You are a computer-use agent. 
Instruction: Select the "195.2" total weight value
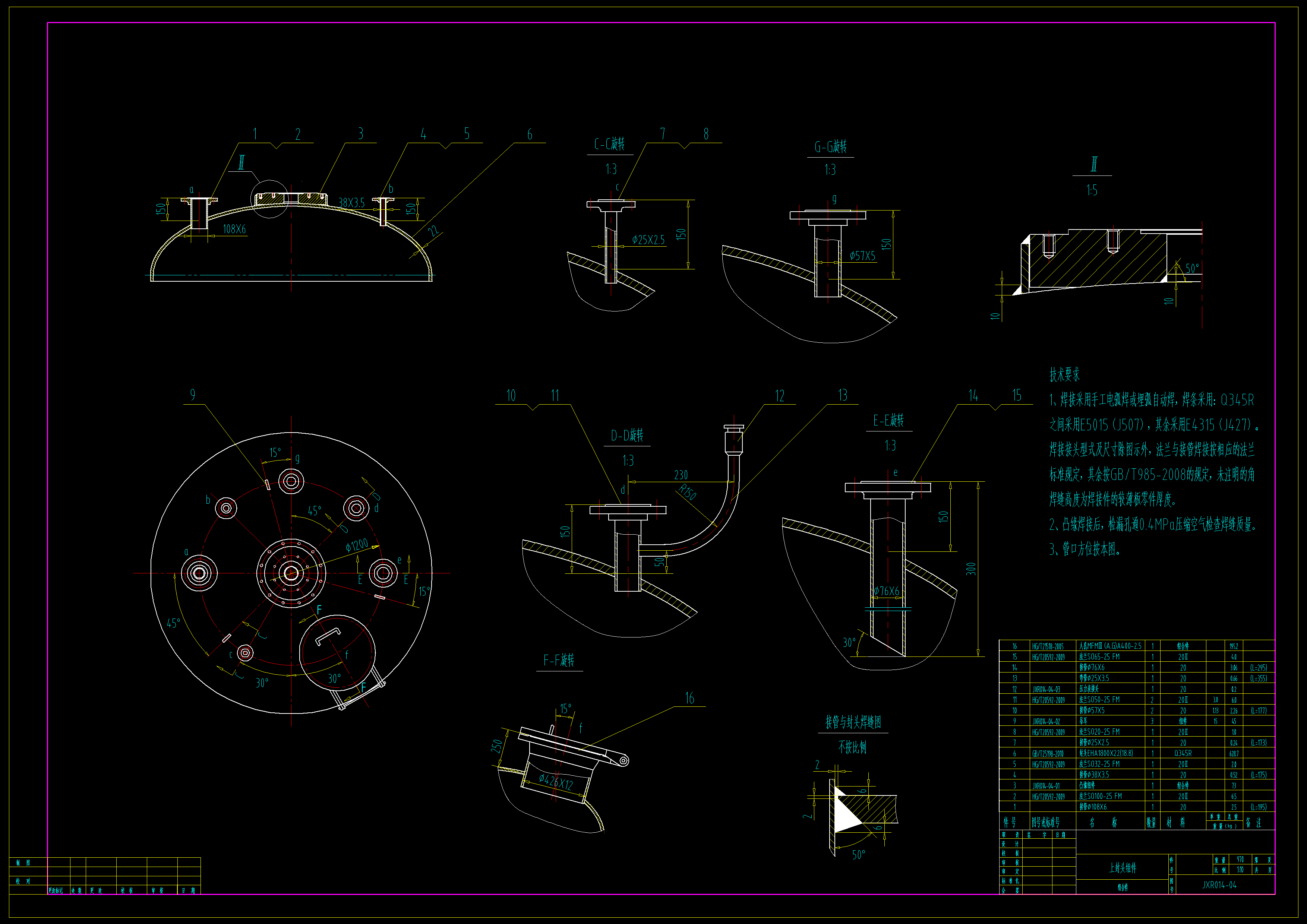(1234, 646)
